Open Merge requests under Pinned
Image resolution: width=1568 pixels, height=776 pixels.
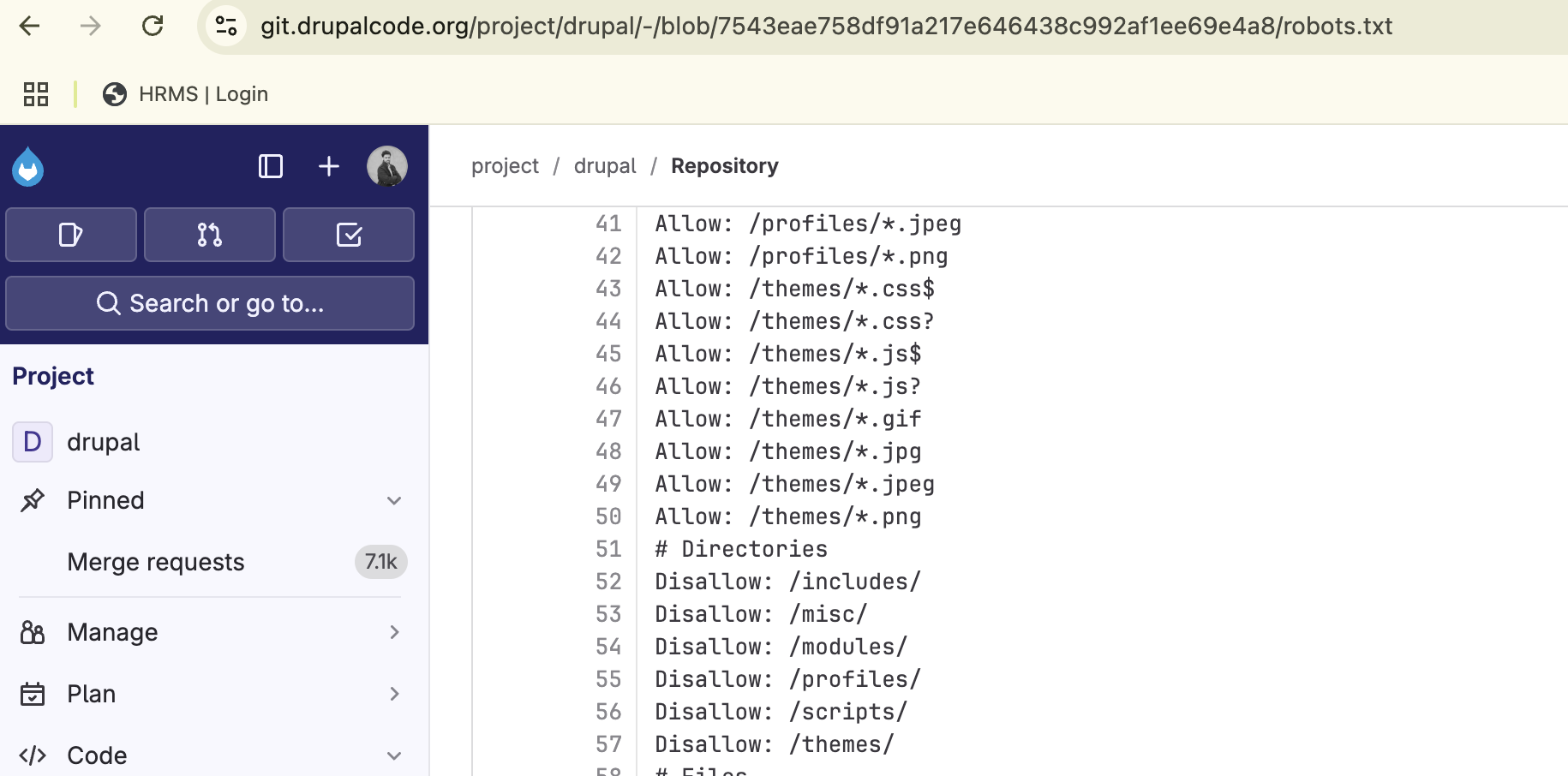point(155,562)
